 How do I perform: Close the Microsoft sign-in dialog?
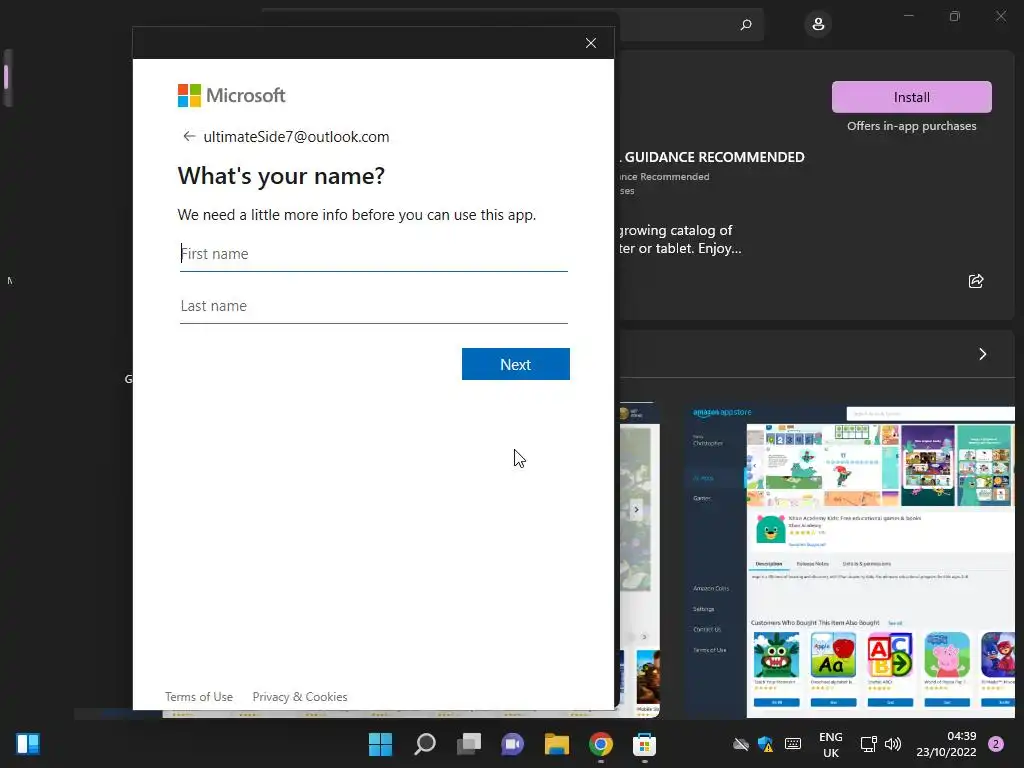coord(590,43)
